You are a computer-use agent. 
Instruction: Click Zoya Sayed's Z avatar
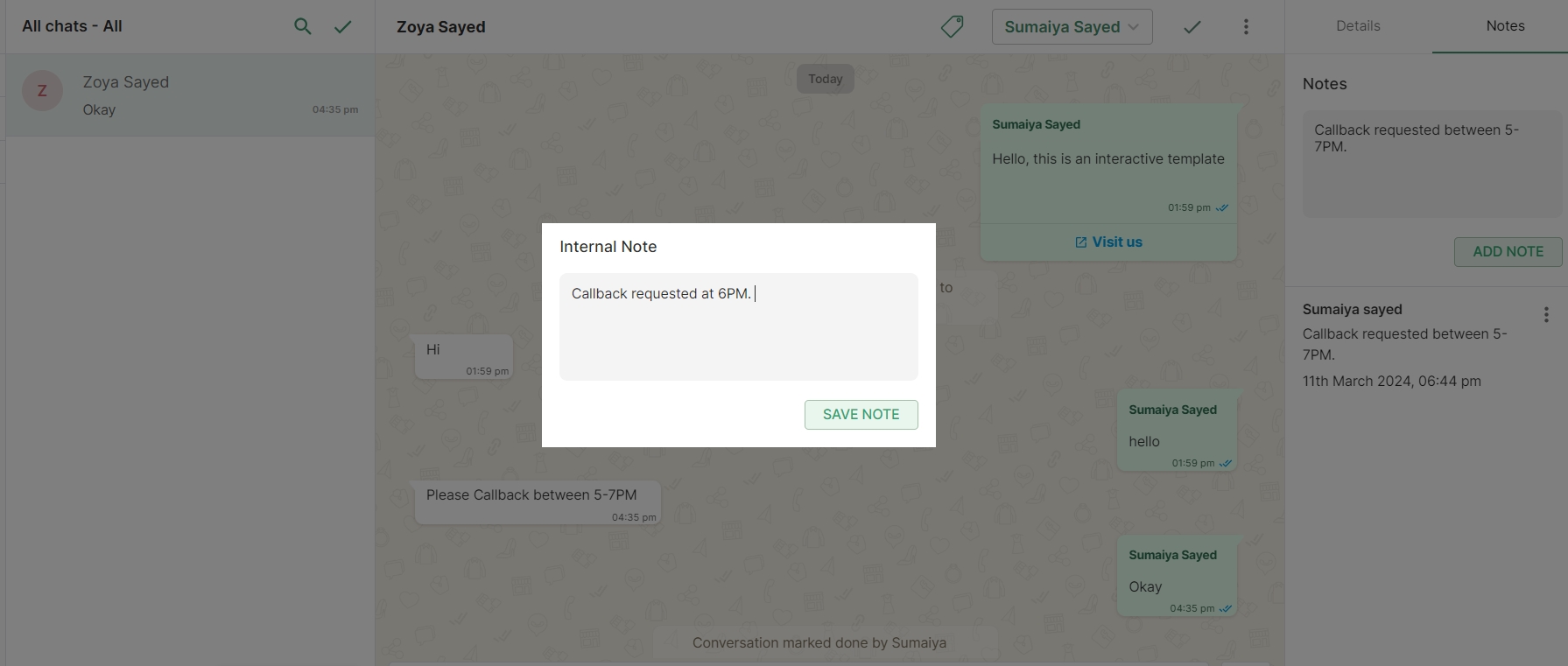42,91
